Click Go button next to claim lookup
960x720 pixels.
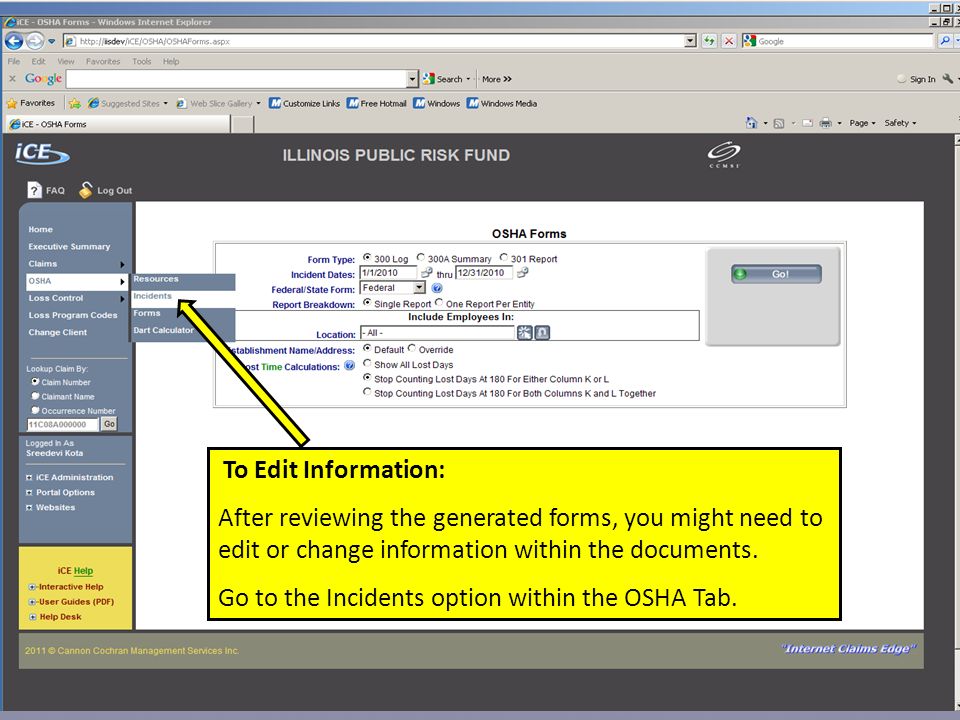click(109, 424)
